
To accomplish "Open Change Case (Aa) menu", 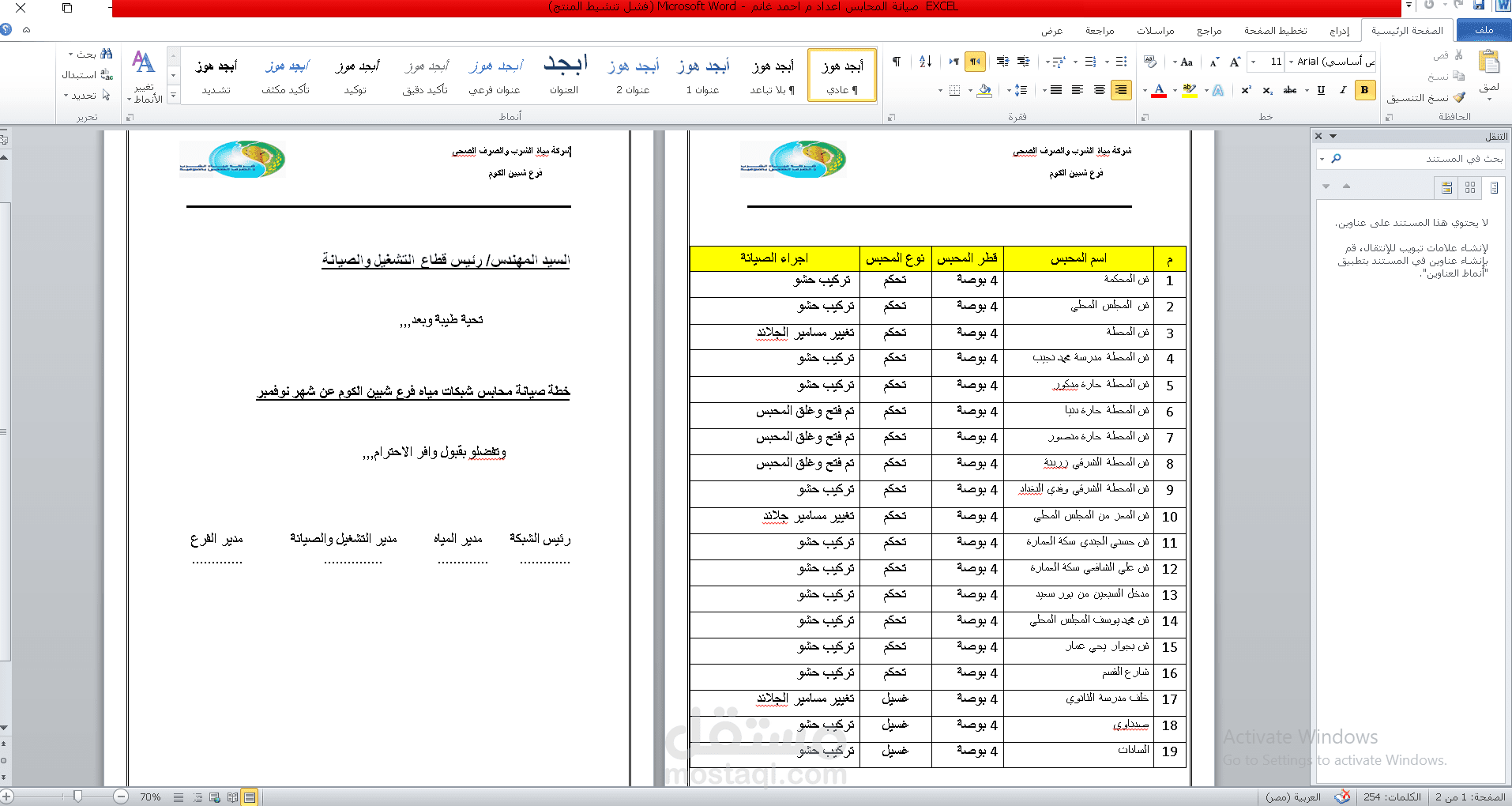I will (x=1183, y=62).
